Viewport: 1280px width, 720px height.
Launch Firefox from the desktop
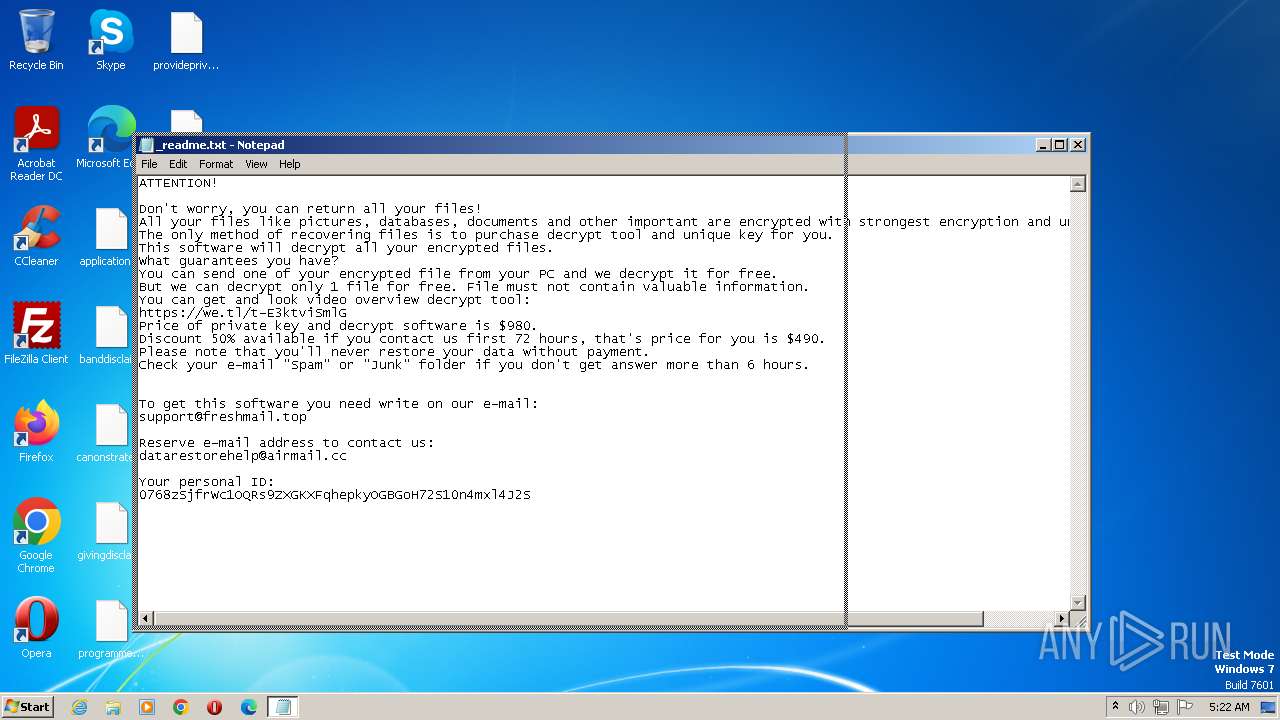pos(36,432)
